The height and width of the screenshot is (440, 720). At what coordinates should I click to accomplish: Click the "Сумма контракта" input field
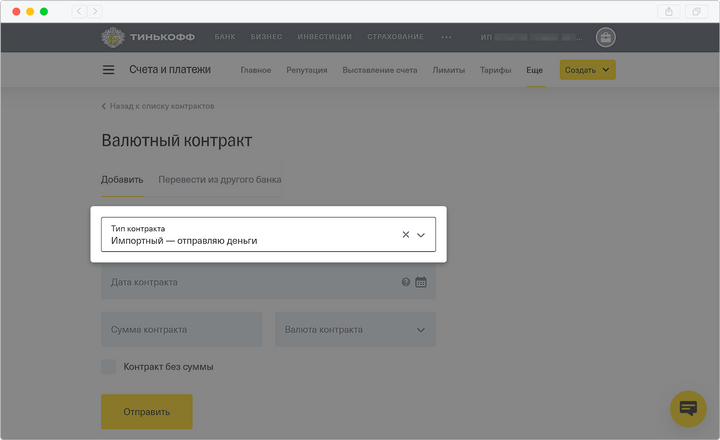181,330
